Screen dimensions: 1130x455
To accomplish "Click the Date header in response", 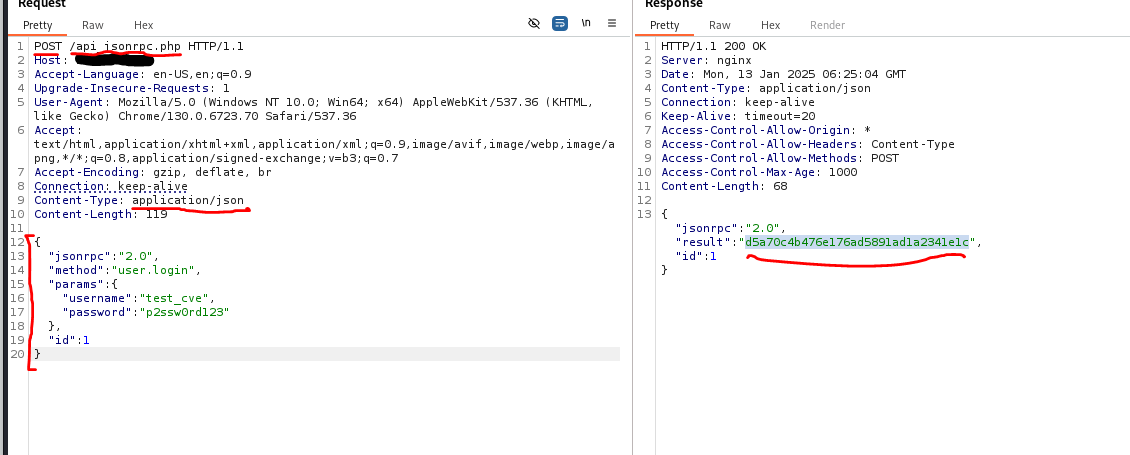I will pos(783,74).
